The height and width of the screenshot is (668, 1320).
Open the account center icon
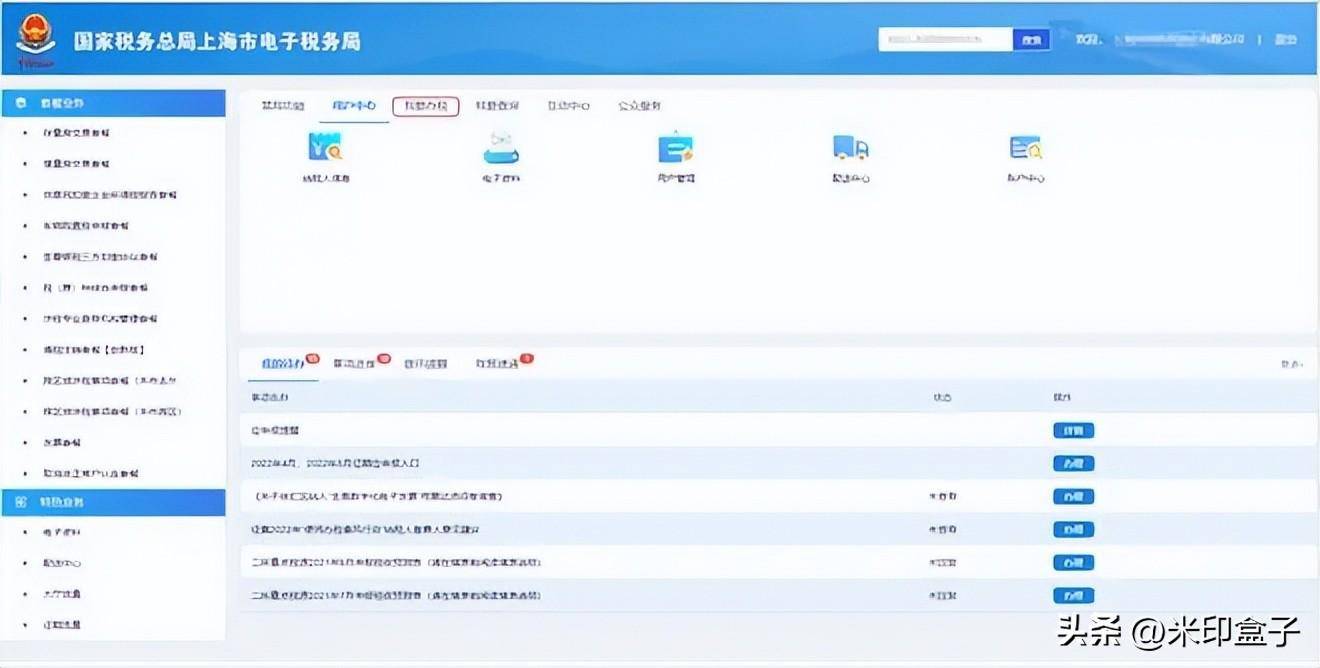[1026, 148]
